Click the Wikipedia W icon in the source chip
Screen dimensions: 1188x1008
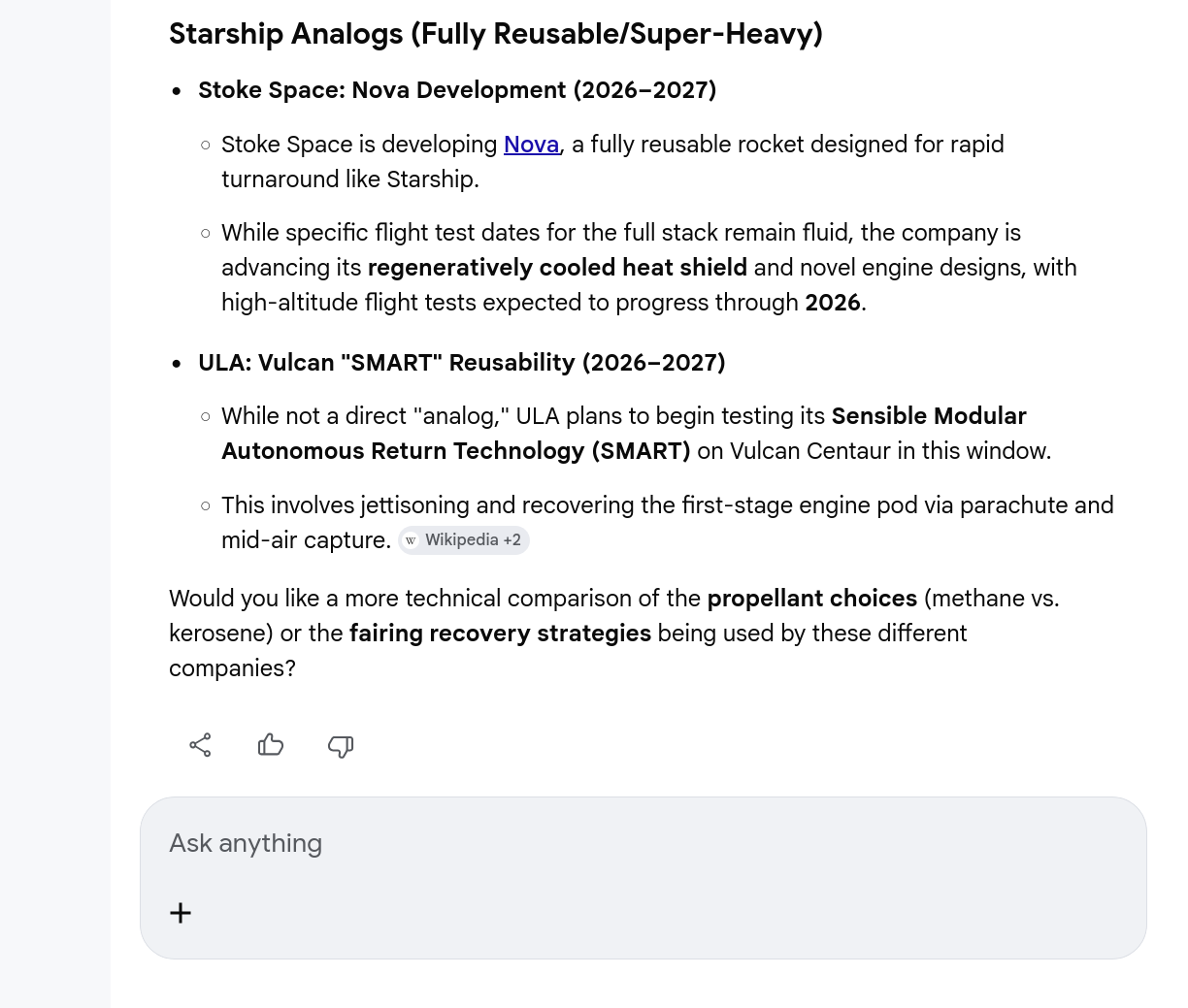pyautogui.click(x=411, y=540)
